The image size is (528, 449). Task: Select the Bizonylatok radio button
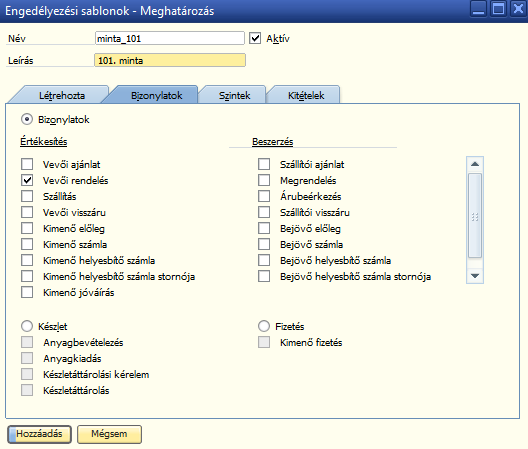27,119
